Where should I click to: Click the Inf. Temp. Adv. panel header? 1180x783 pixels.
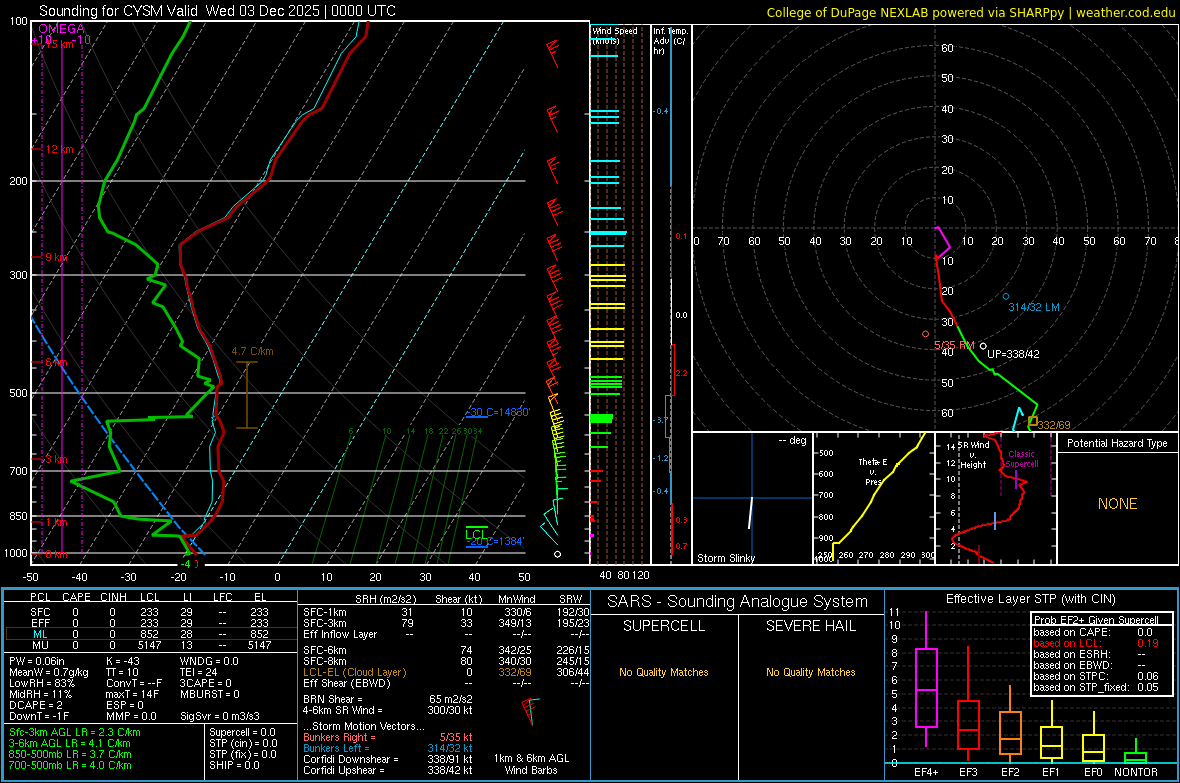(670, 41)
